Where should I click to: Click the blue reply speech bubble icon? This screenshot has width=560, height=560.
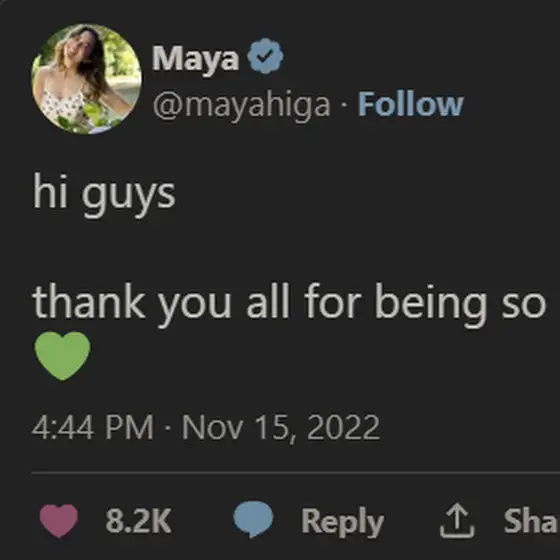pos(253,519)
